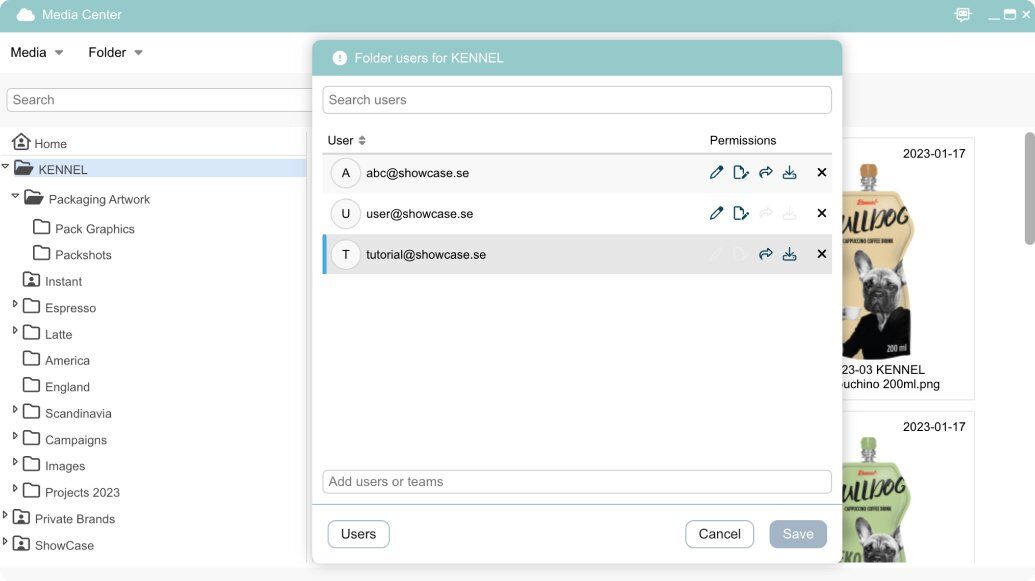Enable download permission for user@showcase.se
Screen dimensions: 1035x581
[789, 213]
